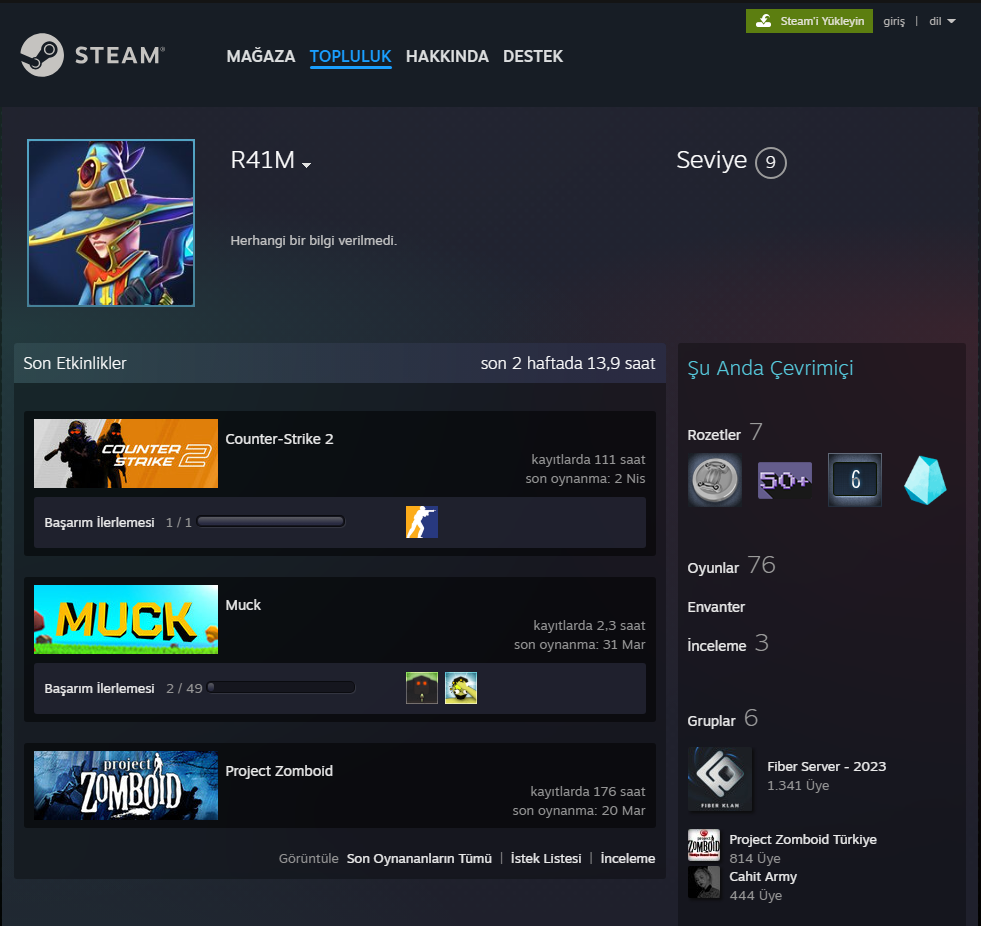The height and width of the screenshot is (926, 981).
Task: Open the Envanter inventory link
Action: pos(716,607)
